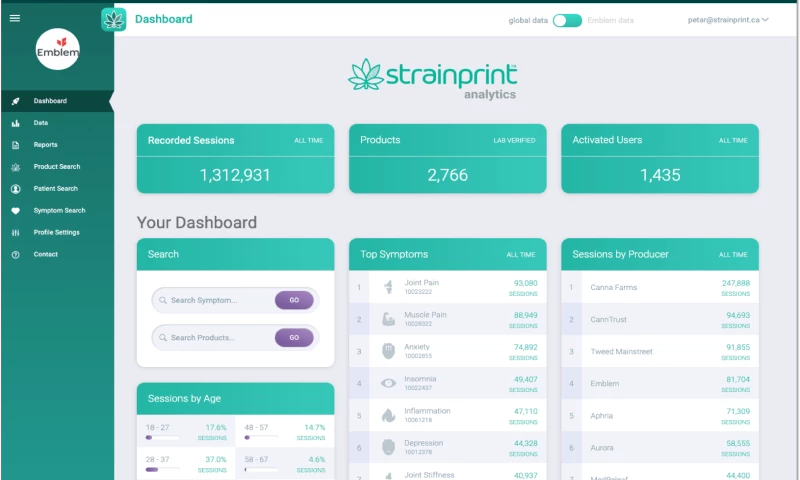Click the Contact question mark icon
800x480 pixels.
pyautogui.click(x=16, y=255)
